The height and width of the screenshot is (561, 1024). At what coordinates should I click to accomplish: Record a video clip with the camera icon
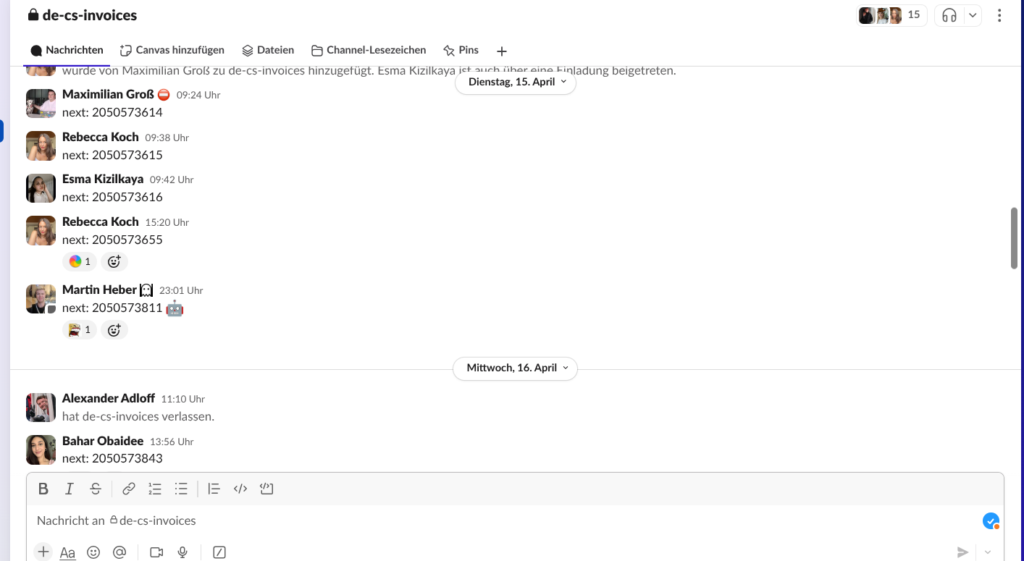click(x=156, y=552)
